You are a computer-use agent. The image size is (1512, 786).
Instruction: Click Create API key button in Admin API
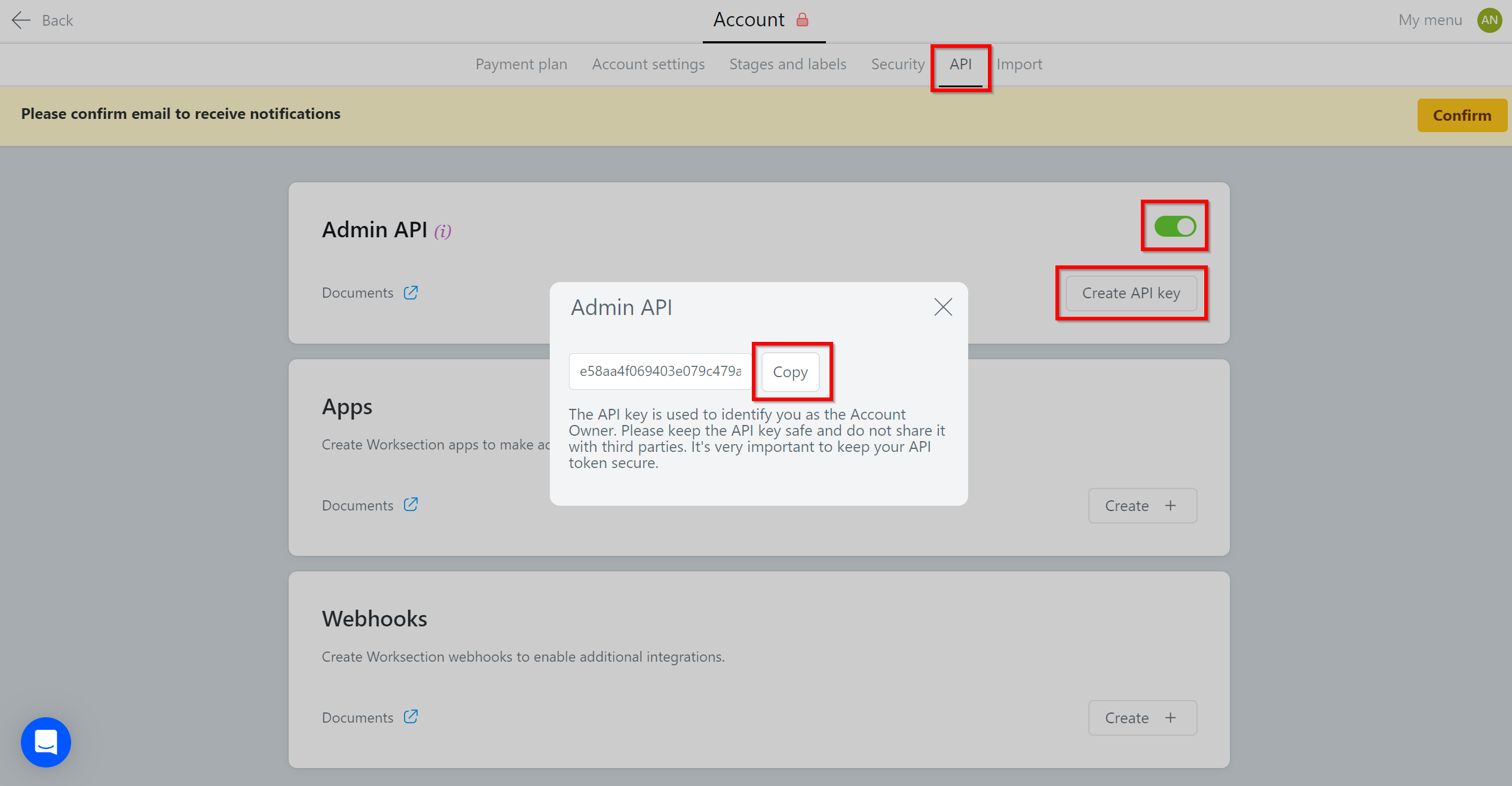1131,293
